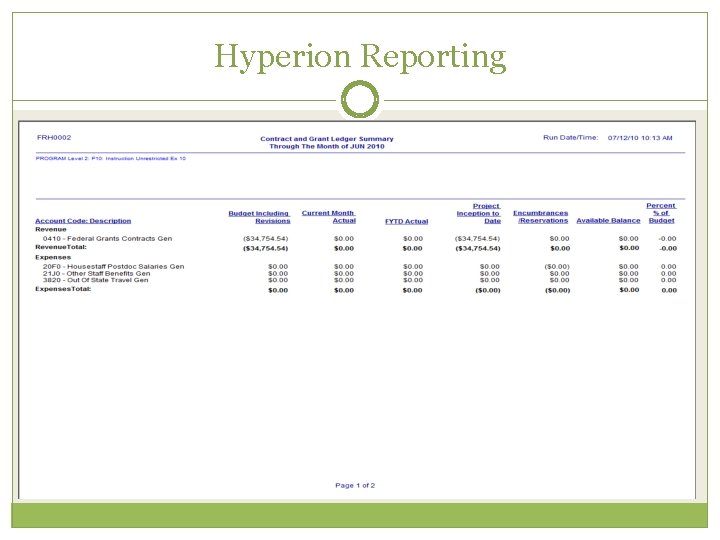Click $0.00 FYTD Actual in RevenueTotal row
The width and height of the screenshot is (720, 540).
[x=412, y=248]
